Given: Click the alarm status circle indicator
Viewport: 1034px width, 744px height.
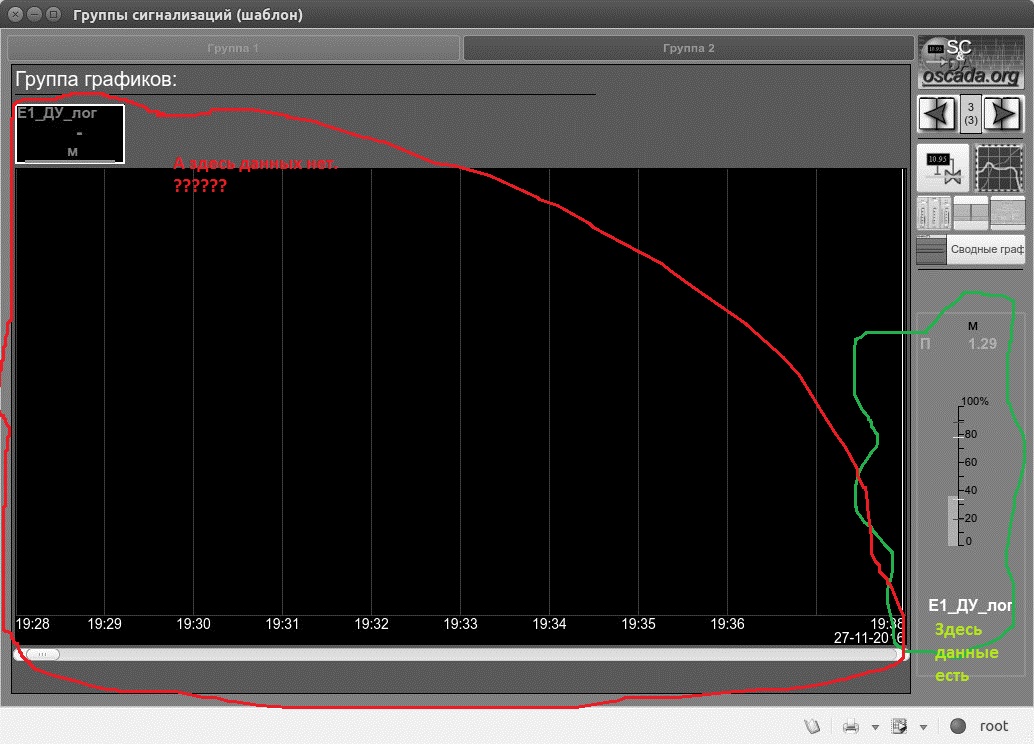Looking at the screenshot, I should coord(957,727).
